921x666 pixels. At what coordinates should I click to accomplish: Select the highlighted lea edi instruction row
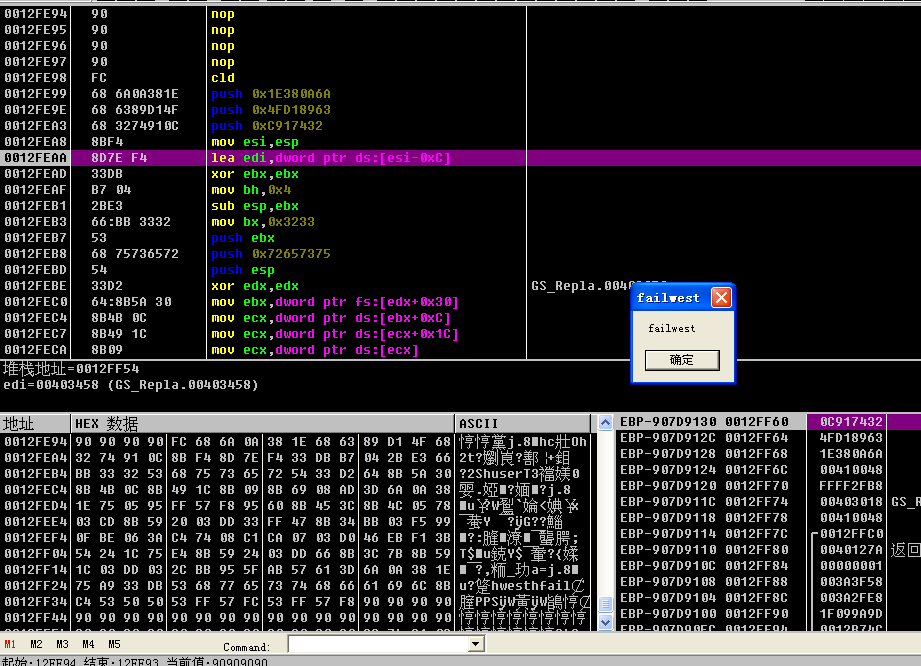point(331,158)
